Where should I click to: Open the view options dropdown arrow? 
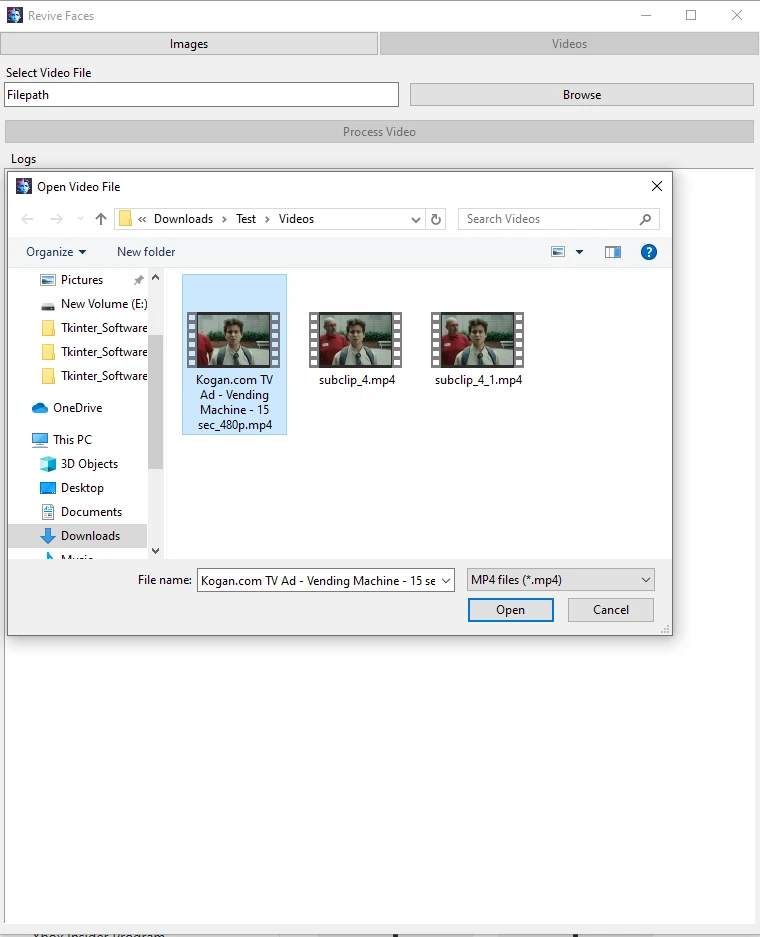point(580,252)
